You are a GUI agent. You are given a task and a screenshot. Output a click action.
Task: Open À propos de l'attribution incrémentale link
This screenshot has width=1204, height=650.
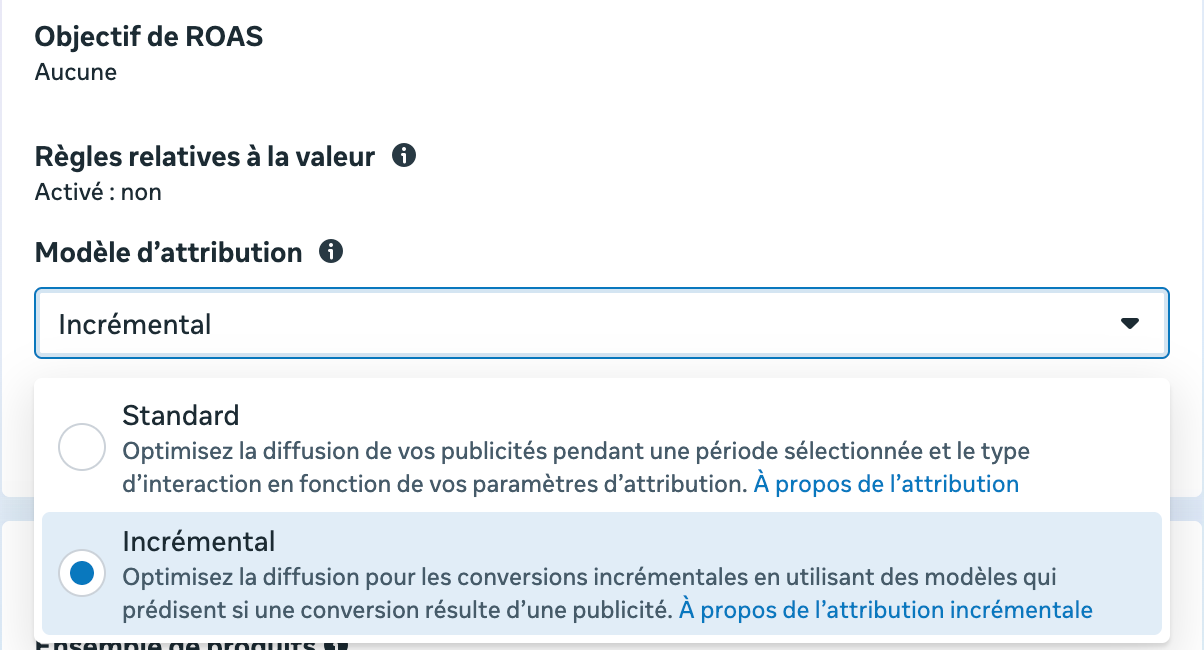885,610
